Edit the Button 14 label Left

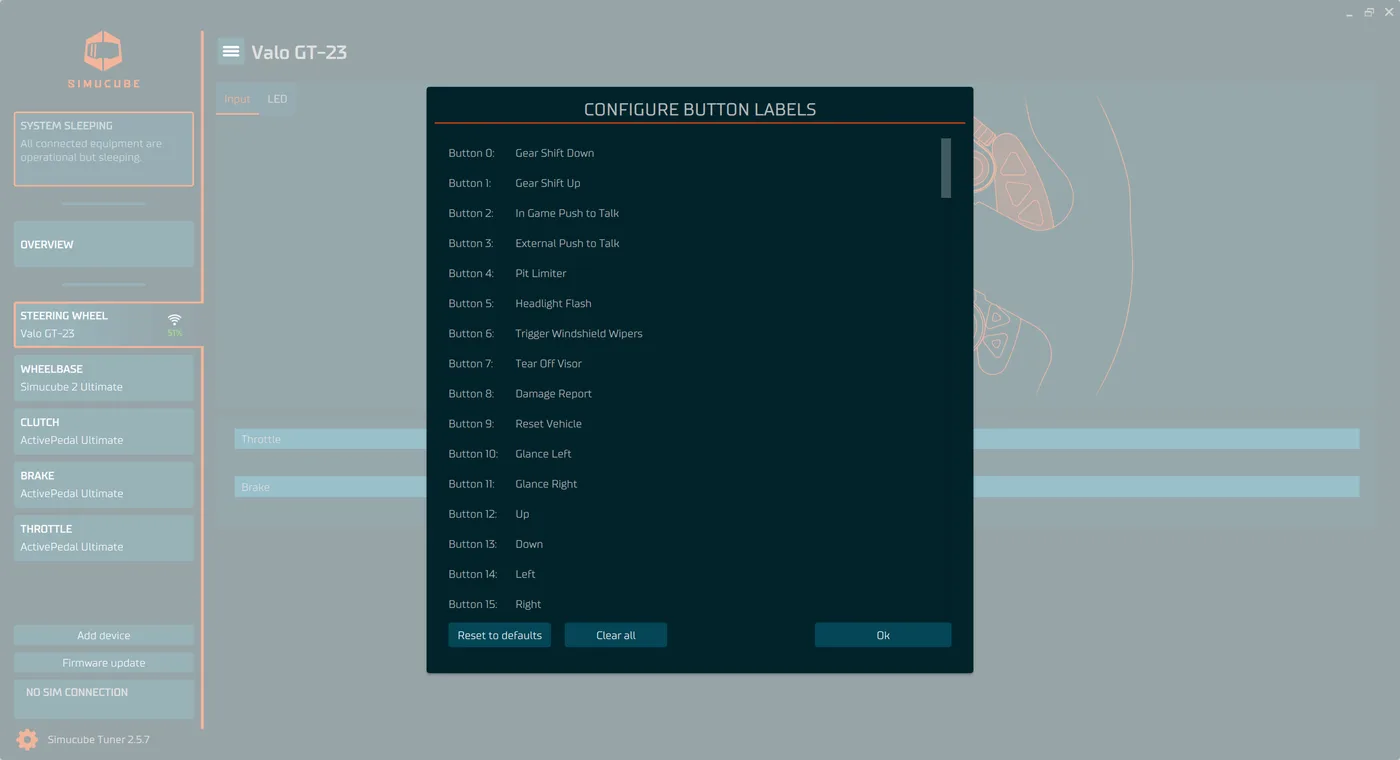[525, 573]
